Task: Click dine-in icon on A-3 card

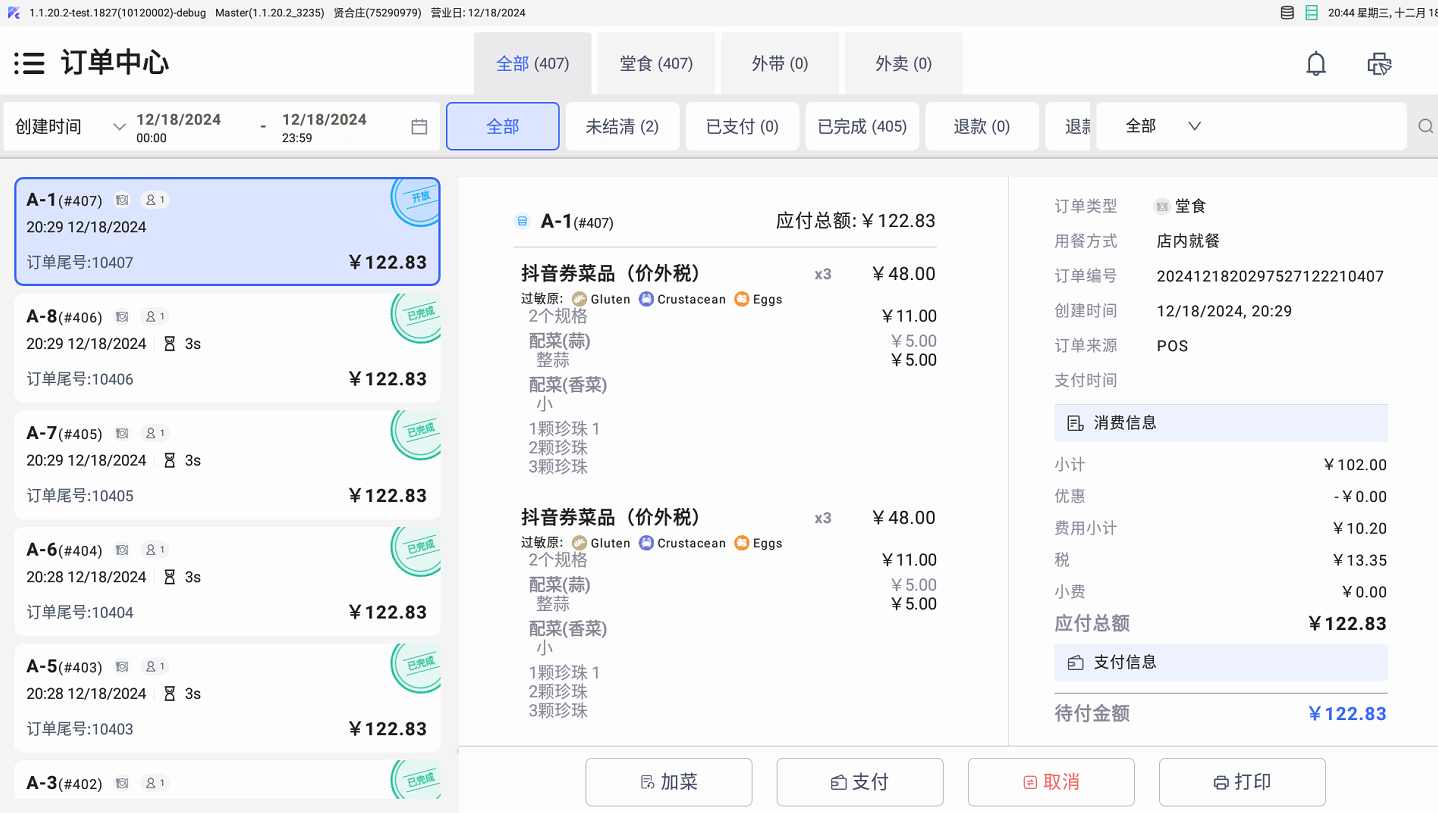Action: 121,783
